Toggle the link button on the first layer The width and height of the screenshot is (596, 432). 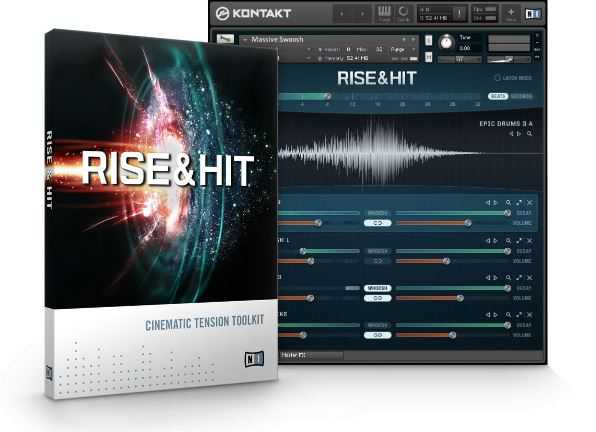[x=377, y=223]
